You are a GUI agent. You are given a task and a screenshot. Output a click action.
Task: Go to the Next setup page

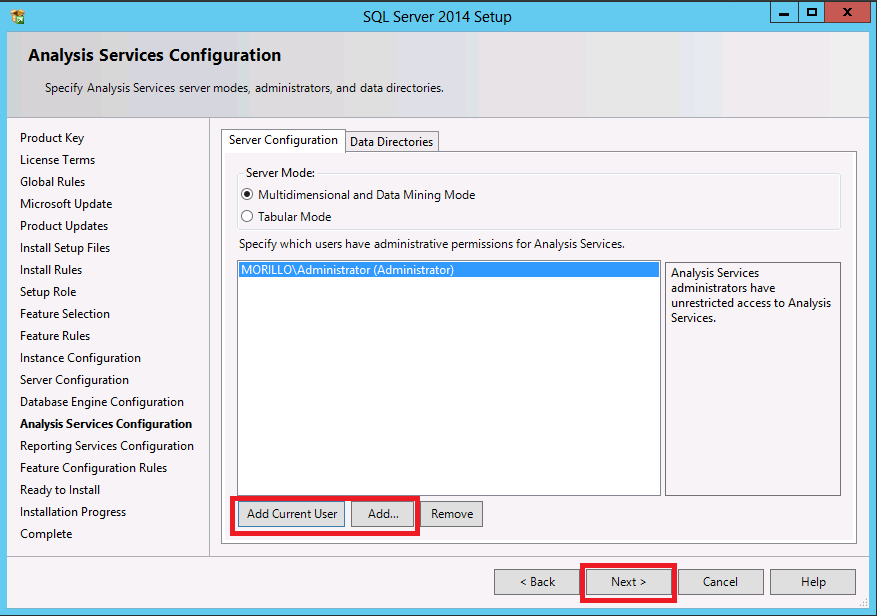[629, 582]
